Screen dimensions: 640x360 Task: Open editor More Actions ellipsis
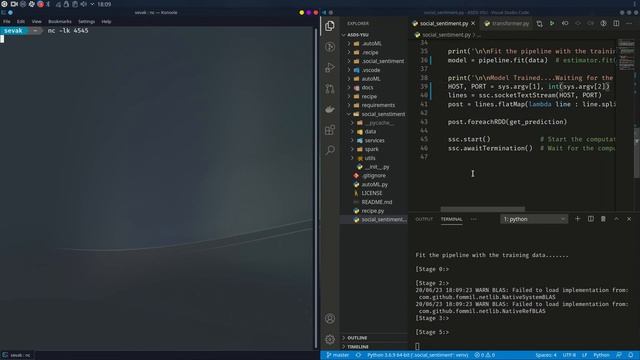click(x=629, y=24)
